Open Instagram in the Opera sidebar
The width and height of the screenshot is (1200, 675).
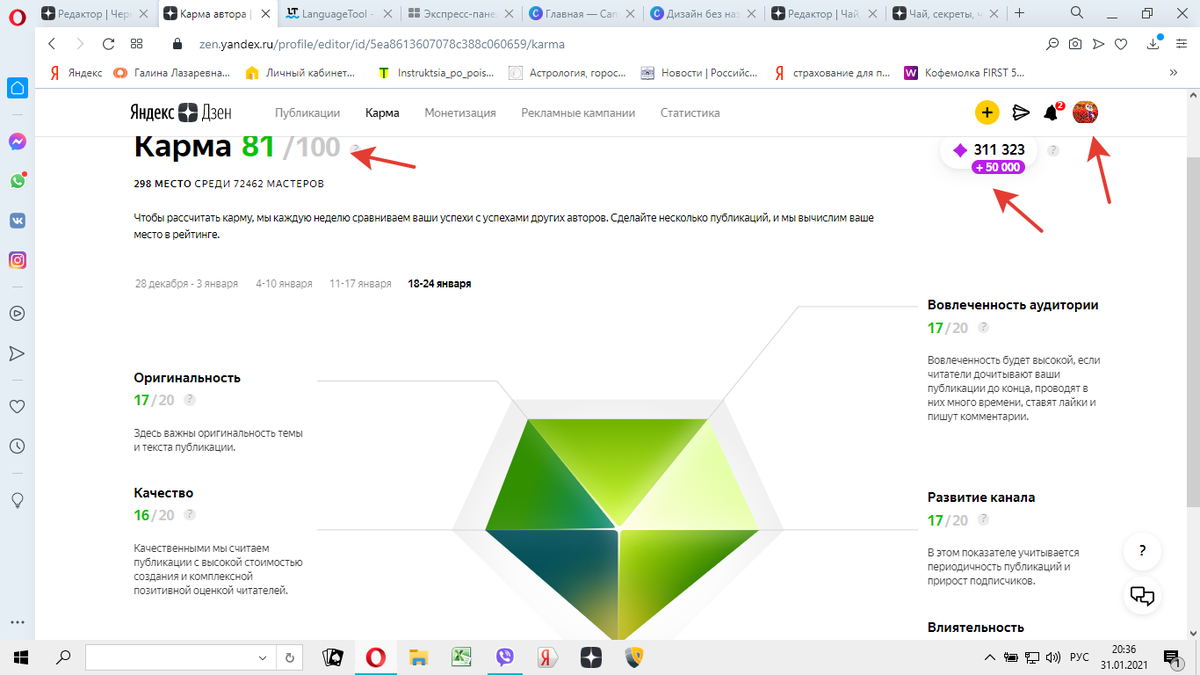pyautogui.click(x=17, y=260)
